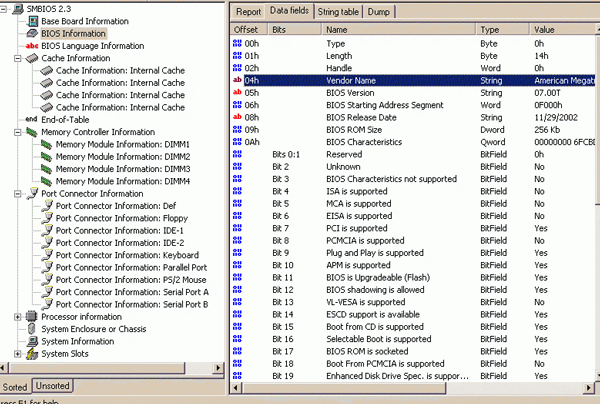Click the System Enclosure or Chassis icon
600x404 pixels.
(x=31, y=328)
